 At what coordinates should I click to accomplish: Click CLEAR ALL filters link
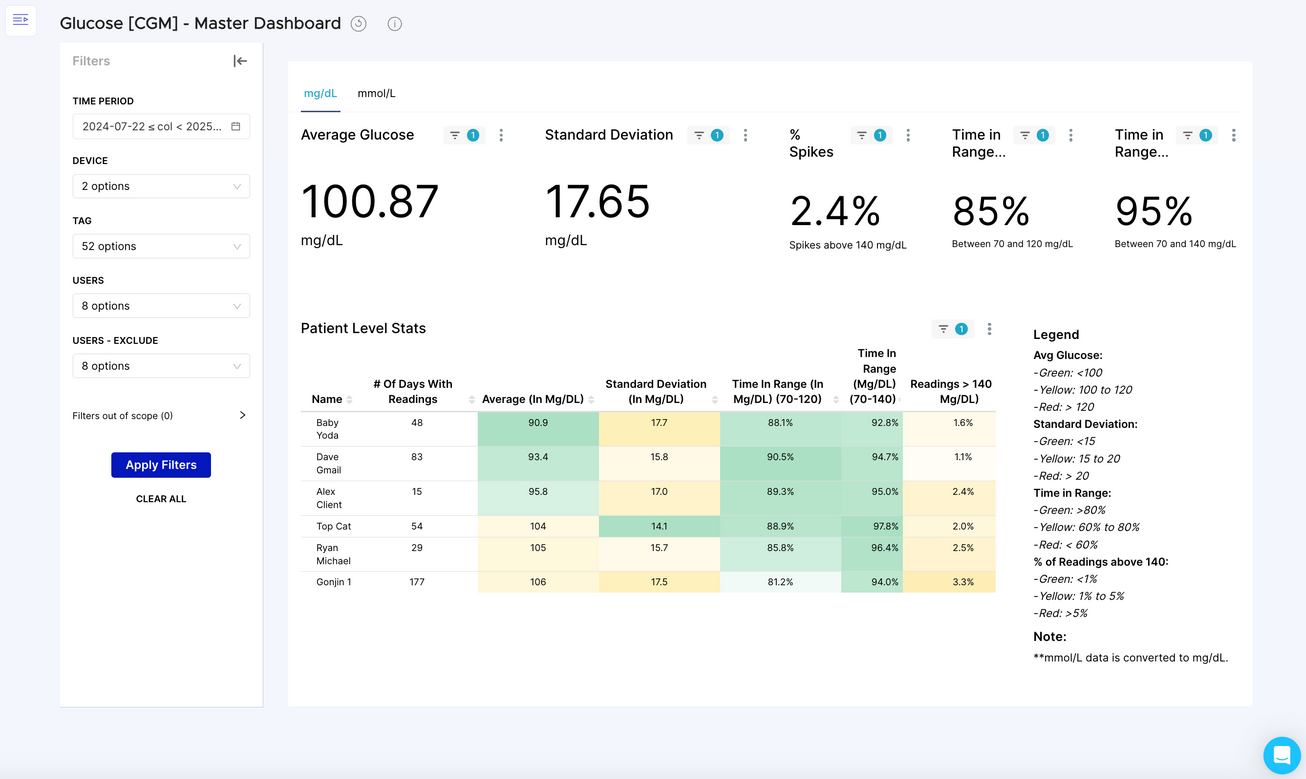click(x=161, y=499)
